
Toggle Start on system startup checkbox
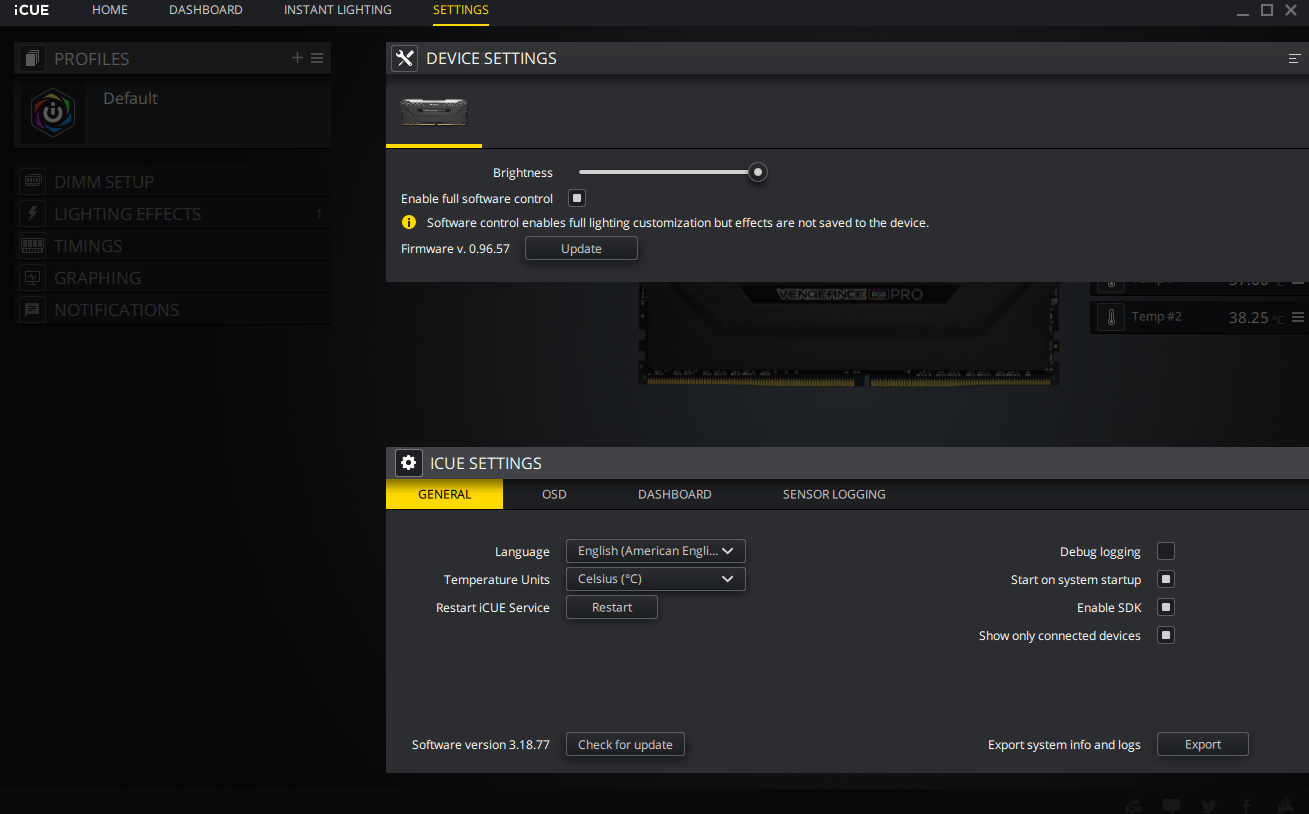point(1166,579)
